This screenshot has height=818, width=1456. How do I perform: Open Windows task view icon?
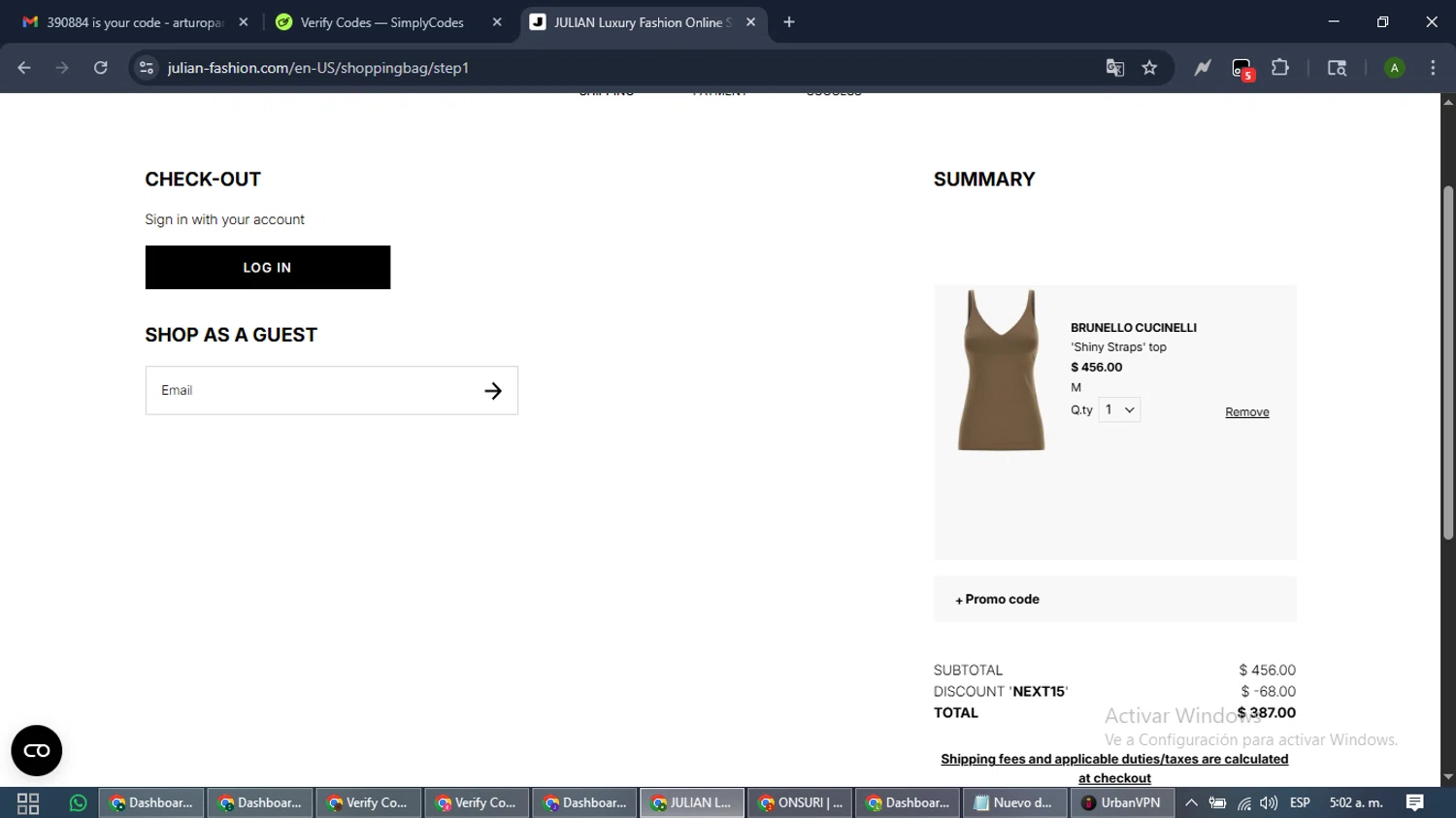tap(28, 803)
